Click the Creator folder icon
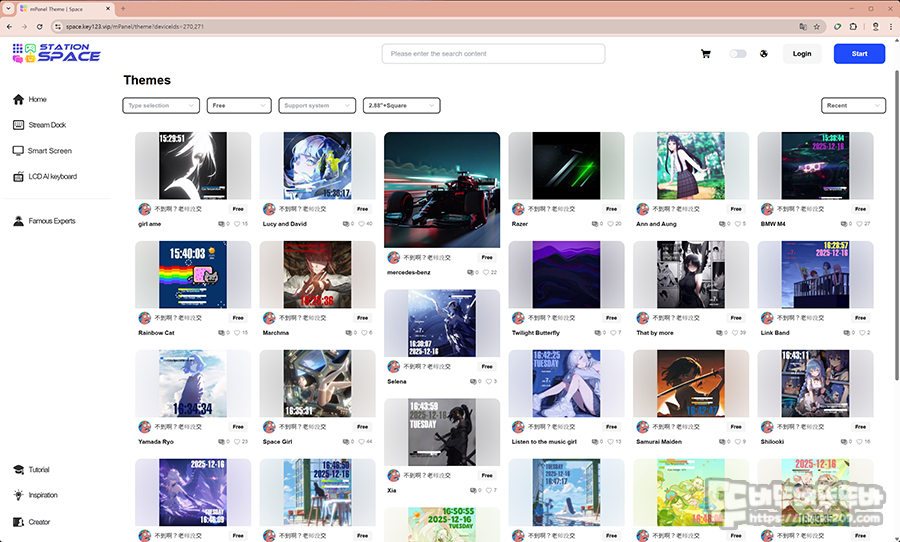 [x=18, y=522]
